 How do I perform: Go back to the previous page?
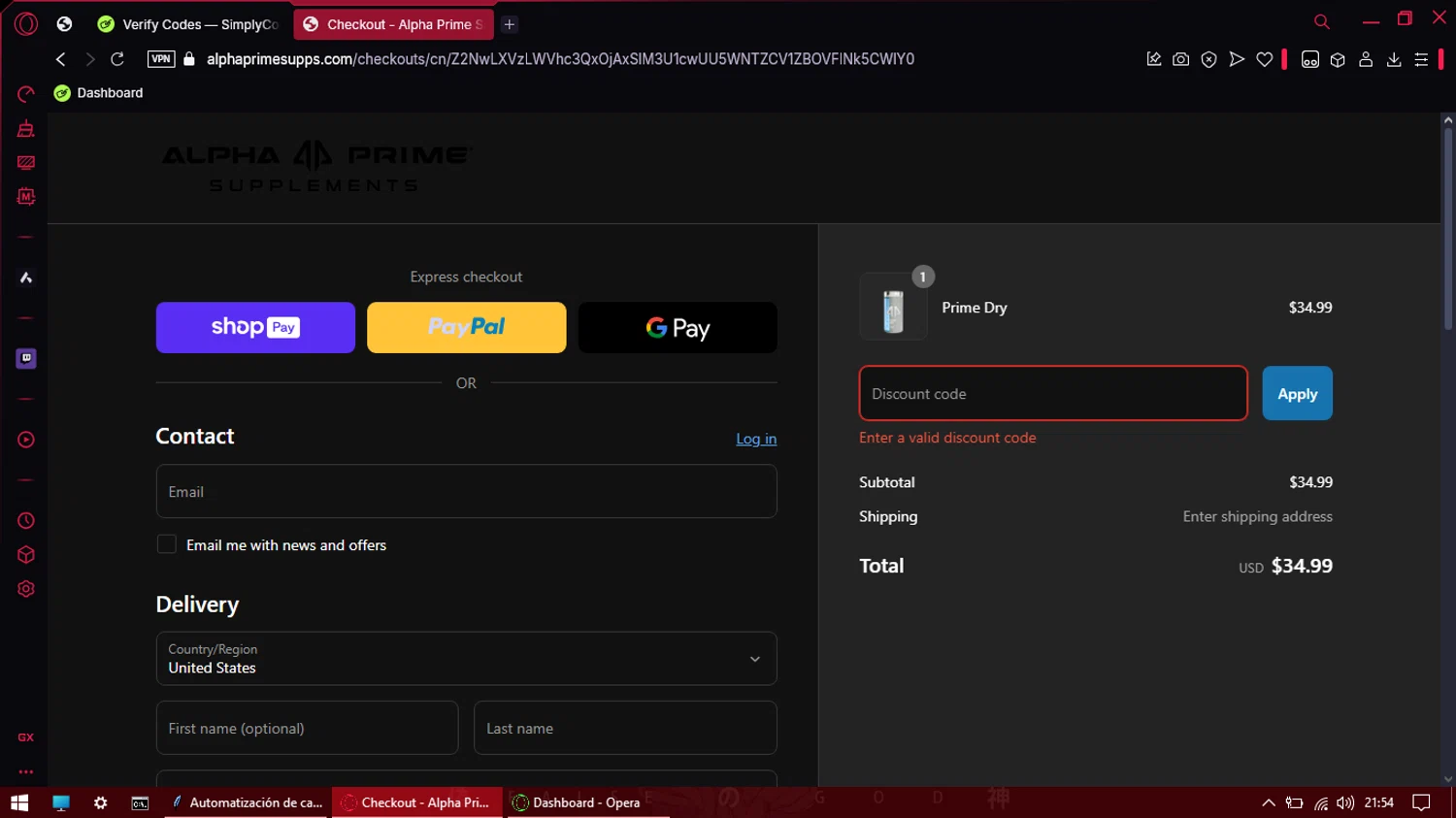[x=61, y=59]
